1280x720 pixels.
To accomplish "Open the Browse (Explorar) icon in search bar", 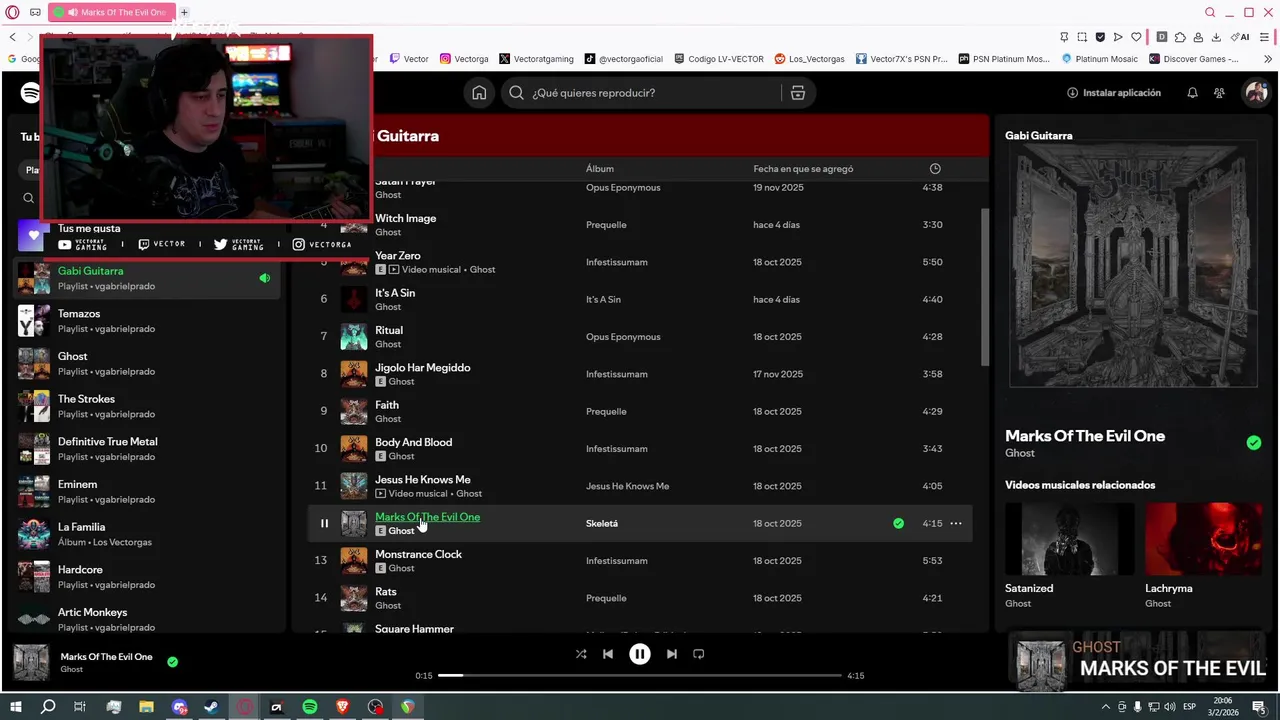I will (797, 93).
